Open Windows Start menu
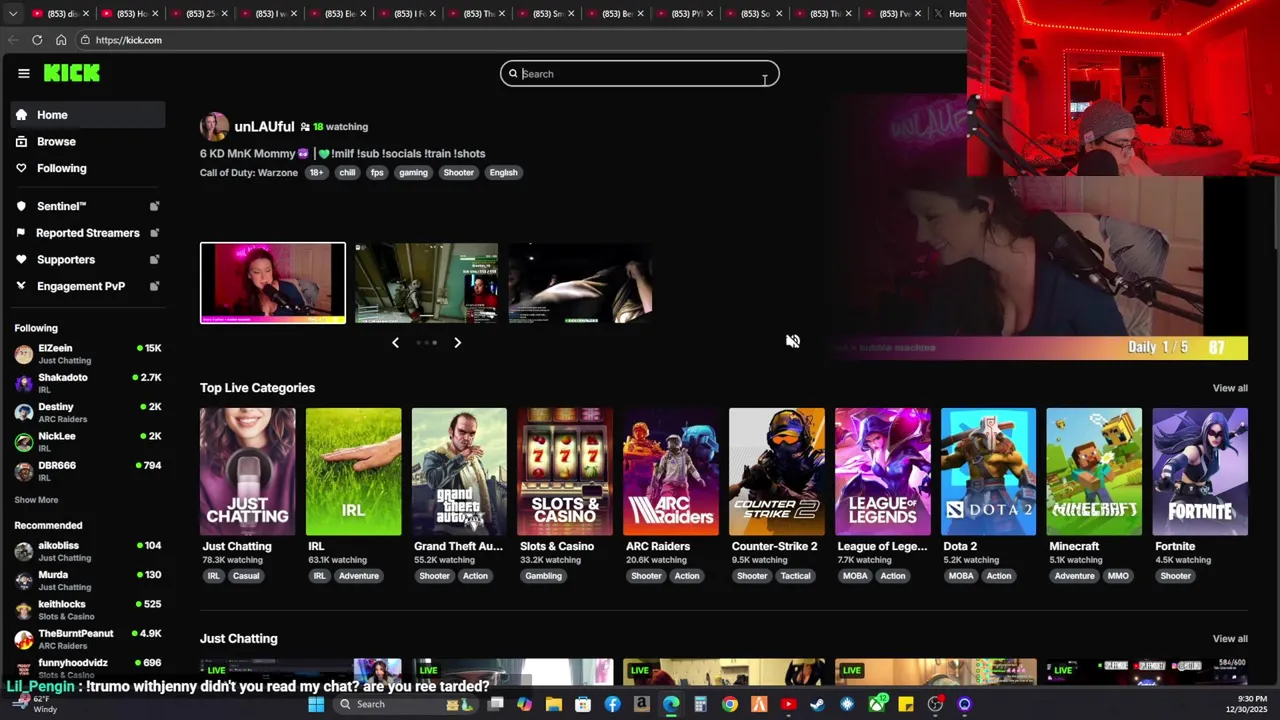1280x720 pixels. point(316,704)
